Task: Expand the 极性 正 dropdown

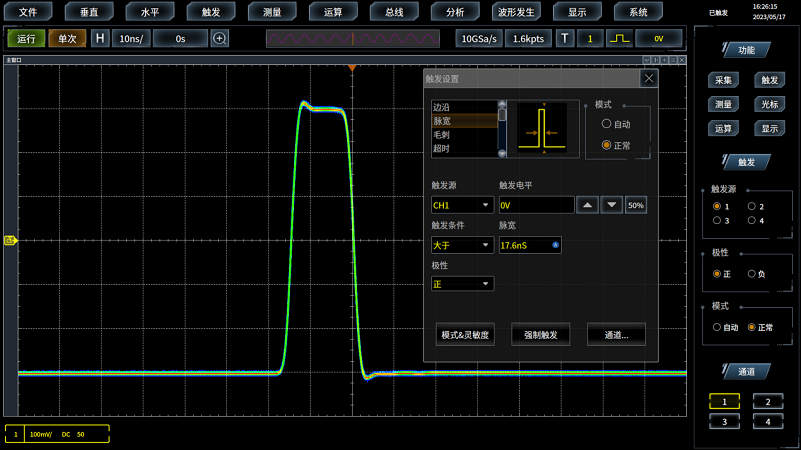Action: point(462,284)
